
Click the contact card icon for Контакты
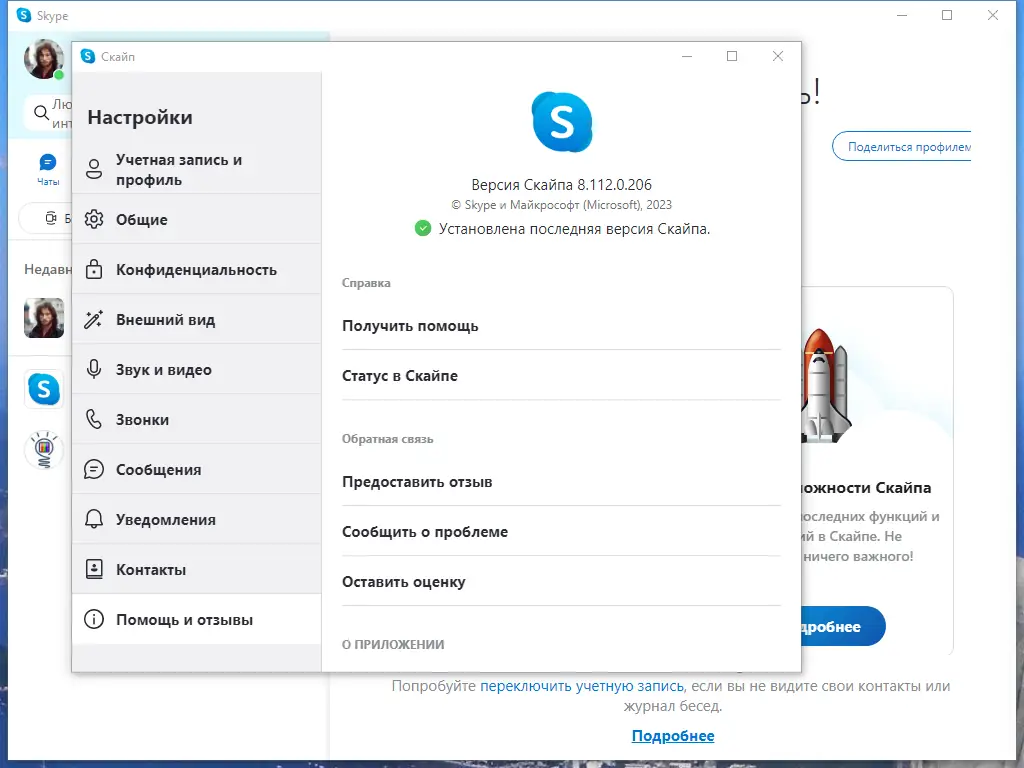pos(94,569)
